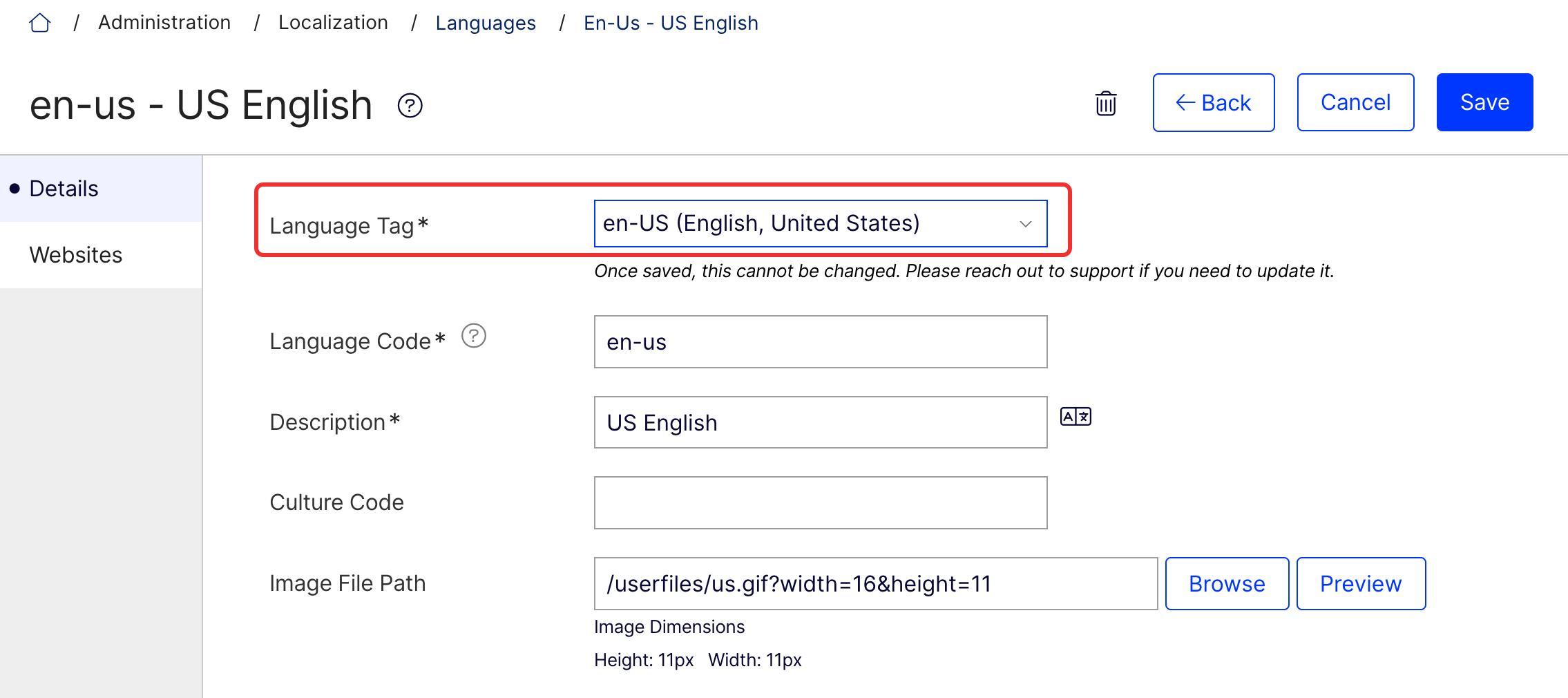This screenshot has width=1568, height=698.
Task: Navigate home via the house icon
Action: pos(40,22)
